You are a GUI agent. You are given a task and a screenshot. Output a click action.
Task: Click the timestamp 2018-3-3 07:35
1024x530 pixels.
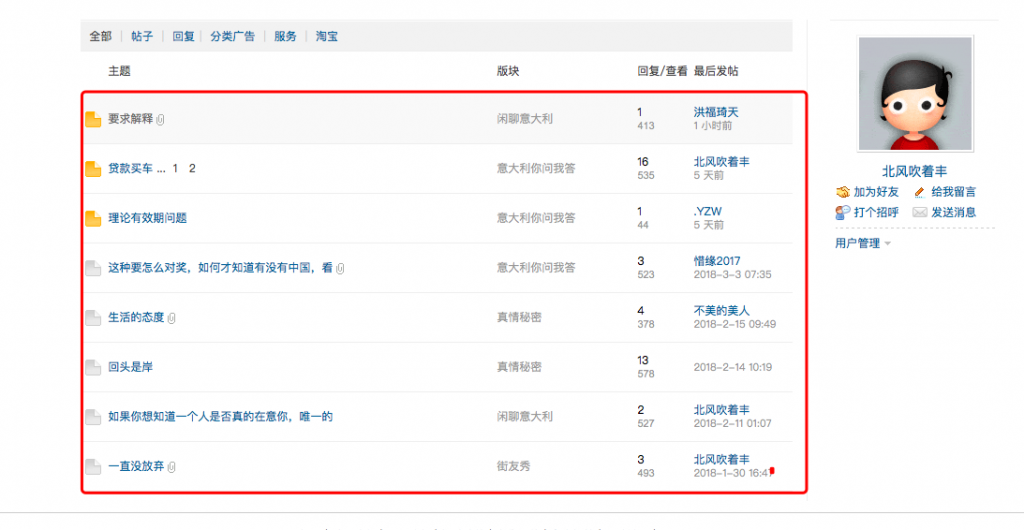tap(732, 275)
